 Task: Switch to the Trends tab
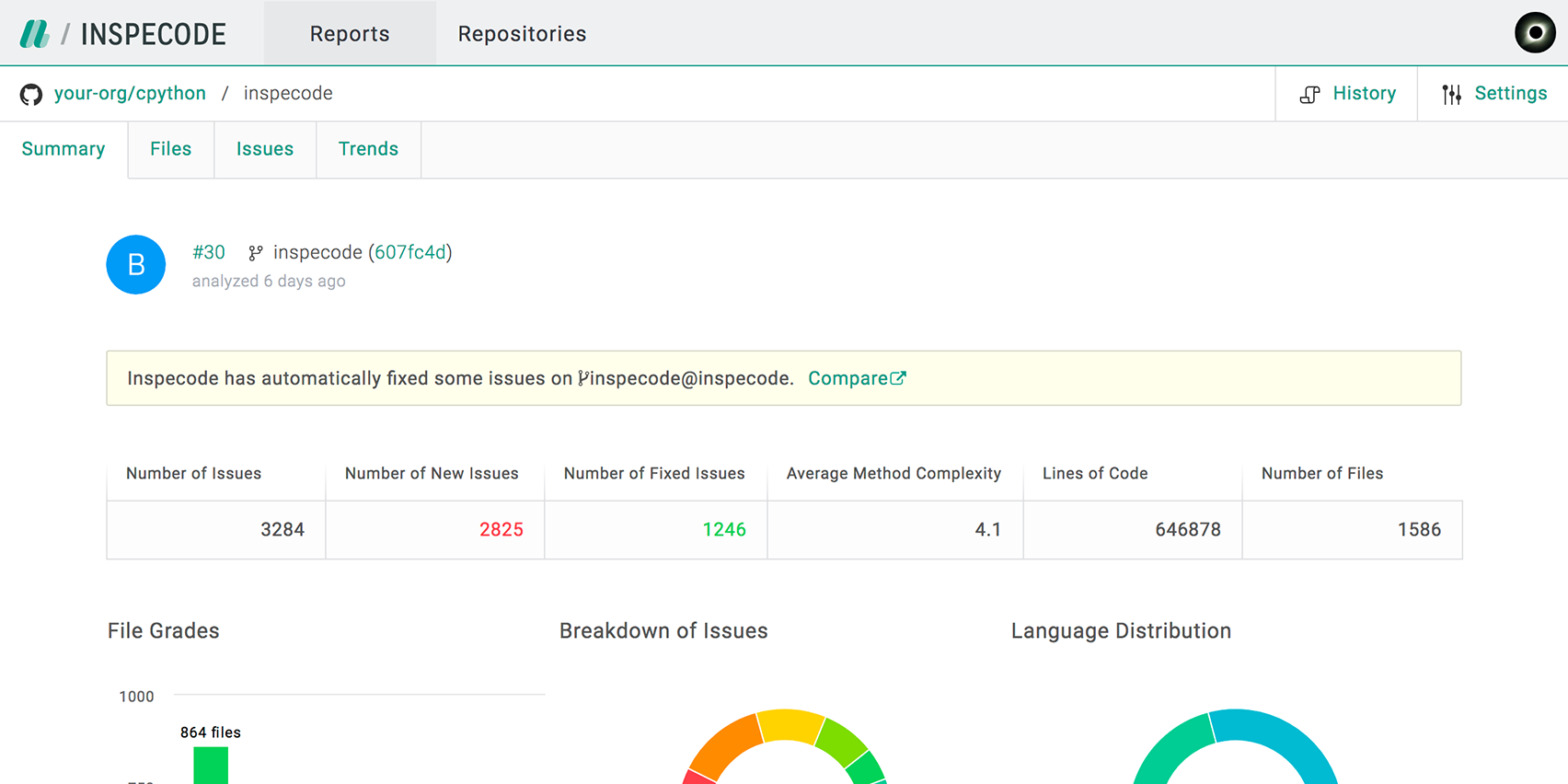[x=368, y=149]
